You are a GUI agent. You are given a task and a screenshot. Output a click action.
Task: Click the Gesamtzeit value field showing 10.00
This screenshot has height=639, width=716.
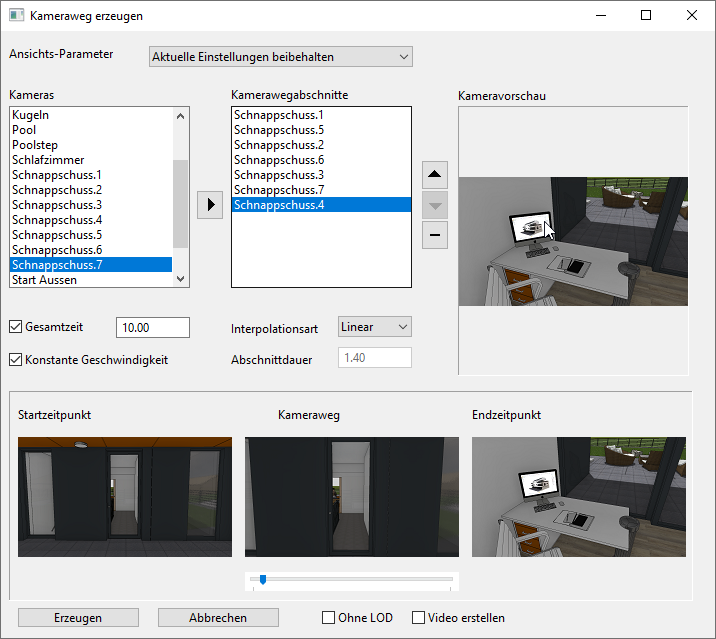(x=152, y=328)
